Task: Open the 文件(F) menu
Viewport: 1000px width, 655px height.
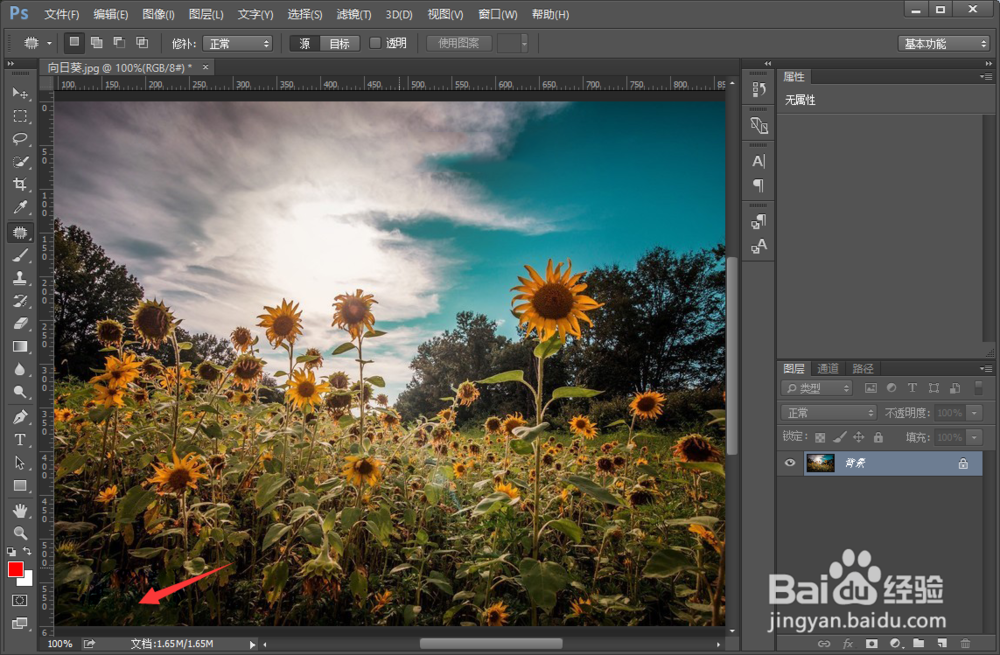Action: (x=62, y=14)
